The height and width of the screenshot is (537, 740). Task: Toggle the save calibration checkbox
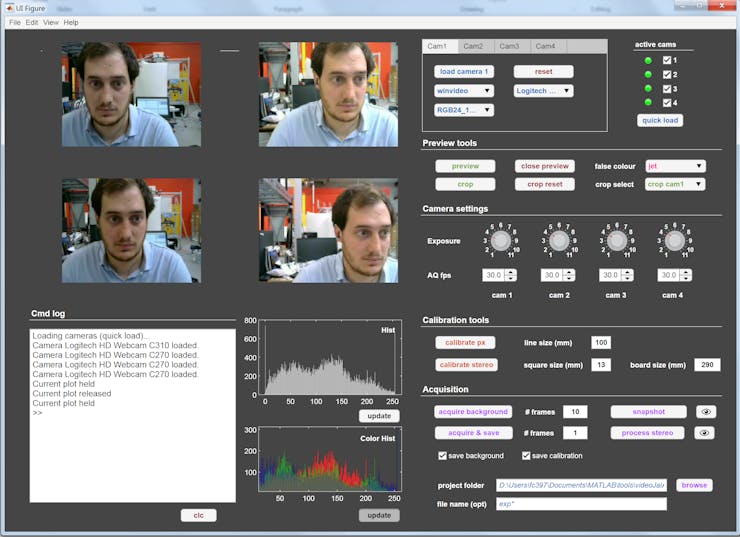526,456
